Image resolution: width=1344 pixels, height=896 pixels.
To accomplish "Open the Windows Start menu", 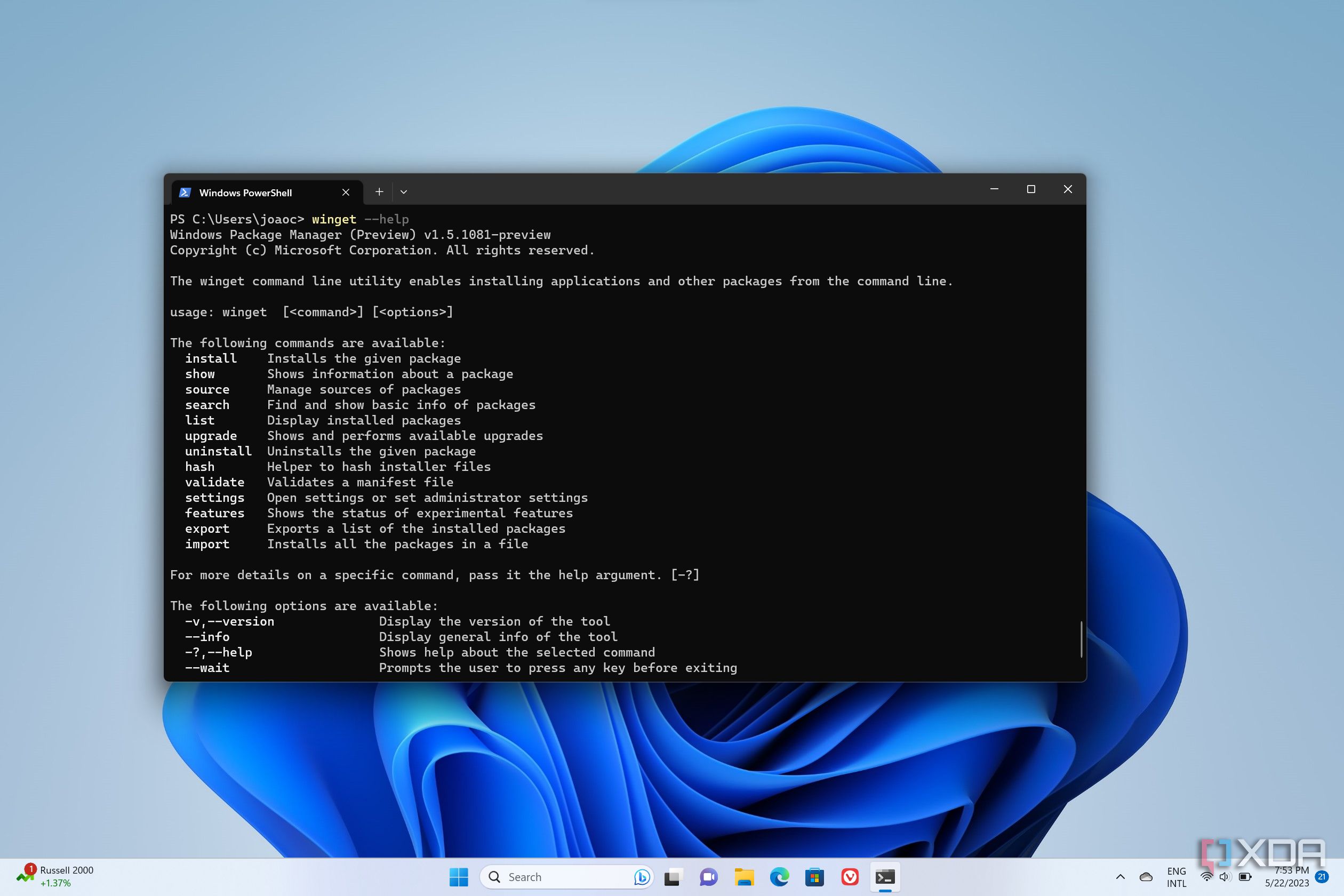I will coord(458,877).
